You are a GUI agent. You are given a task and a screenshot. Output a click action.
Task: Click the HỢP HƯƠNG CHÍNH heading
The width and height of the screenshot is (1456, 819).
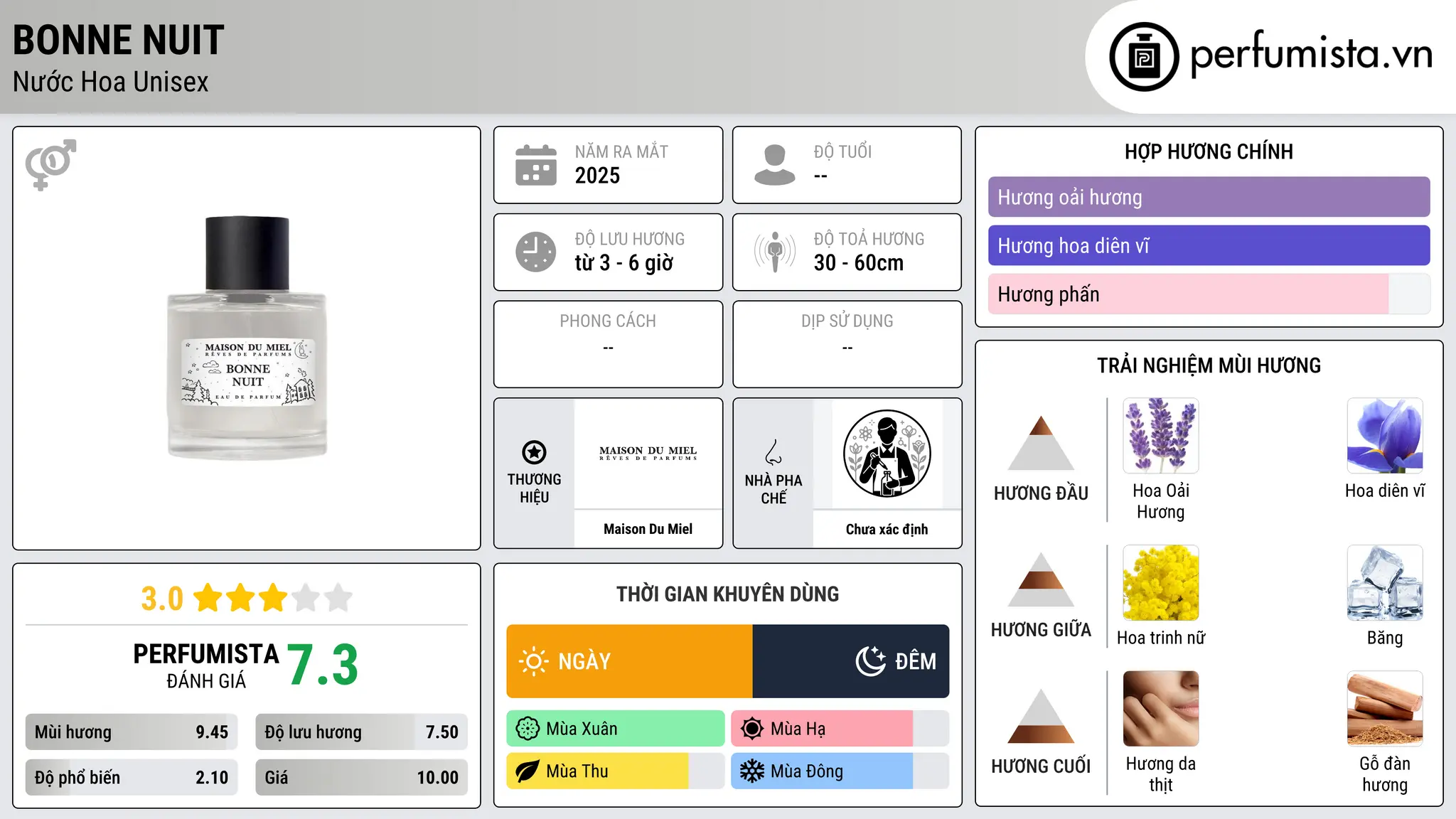point(1209,151)
